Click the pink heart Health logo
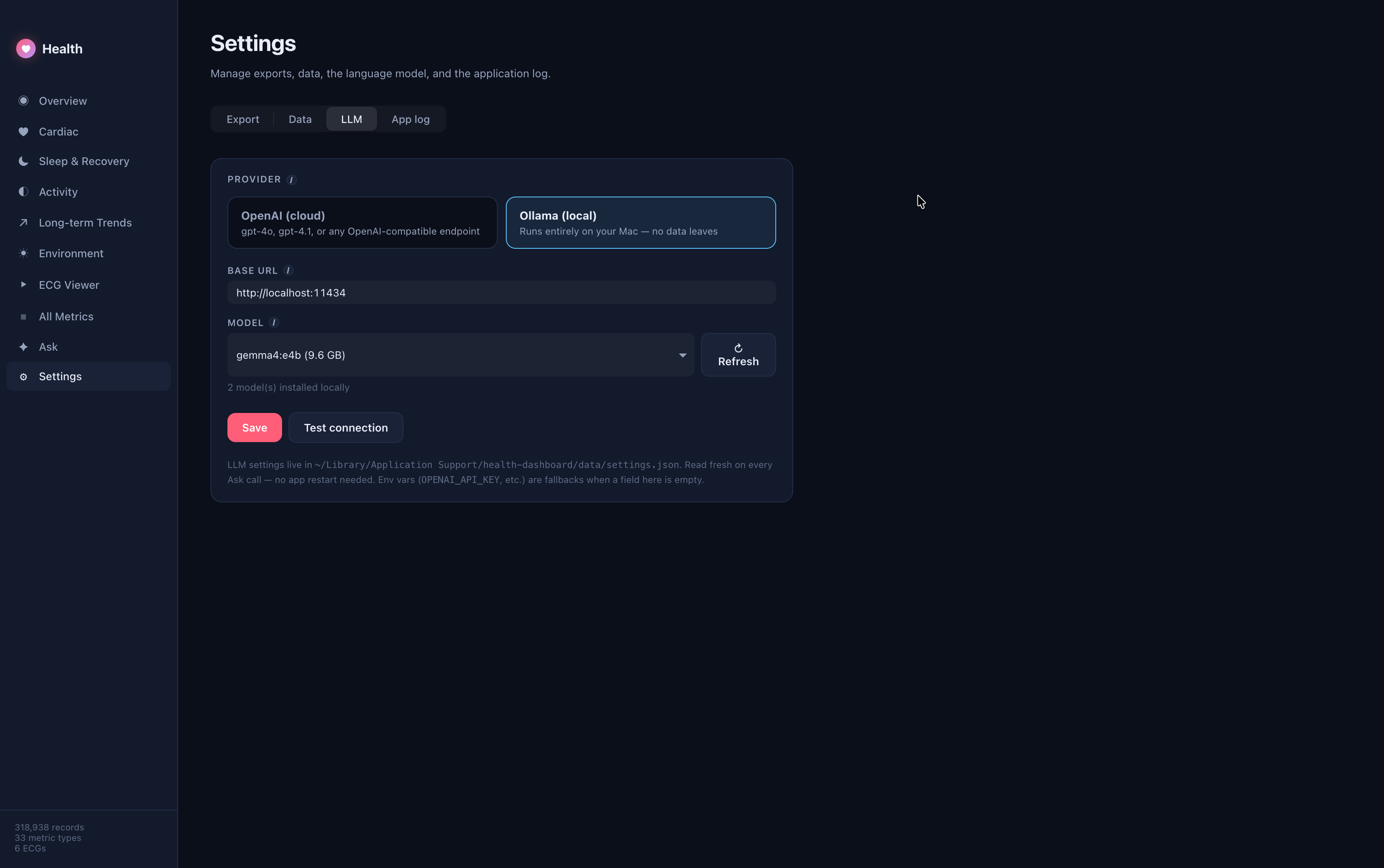Image resolution: width=1384 pixels, height=868 pixels. (x=26, y=49)
